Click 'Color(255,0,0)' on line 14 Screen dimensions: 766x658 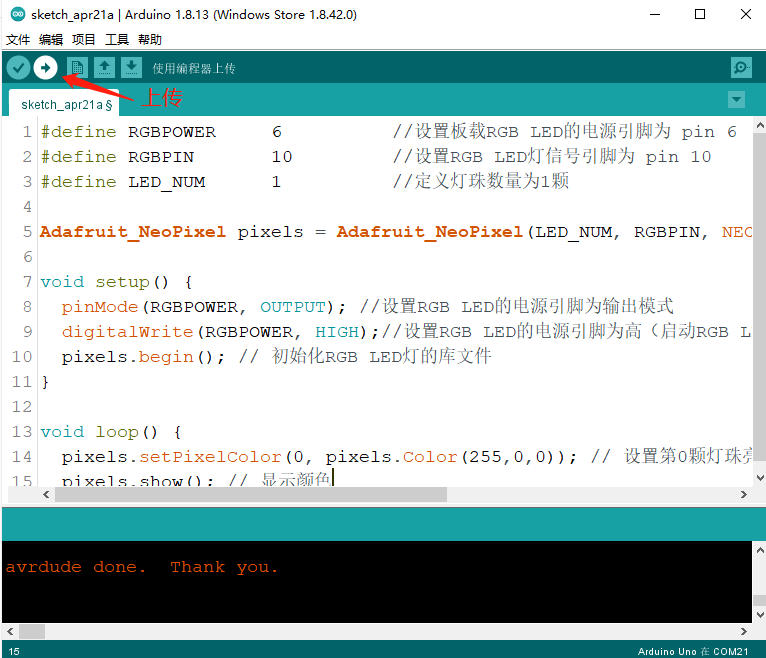479,457
